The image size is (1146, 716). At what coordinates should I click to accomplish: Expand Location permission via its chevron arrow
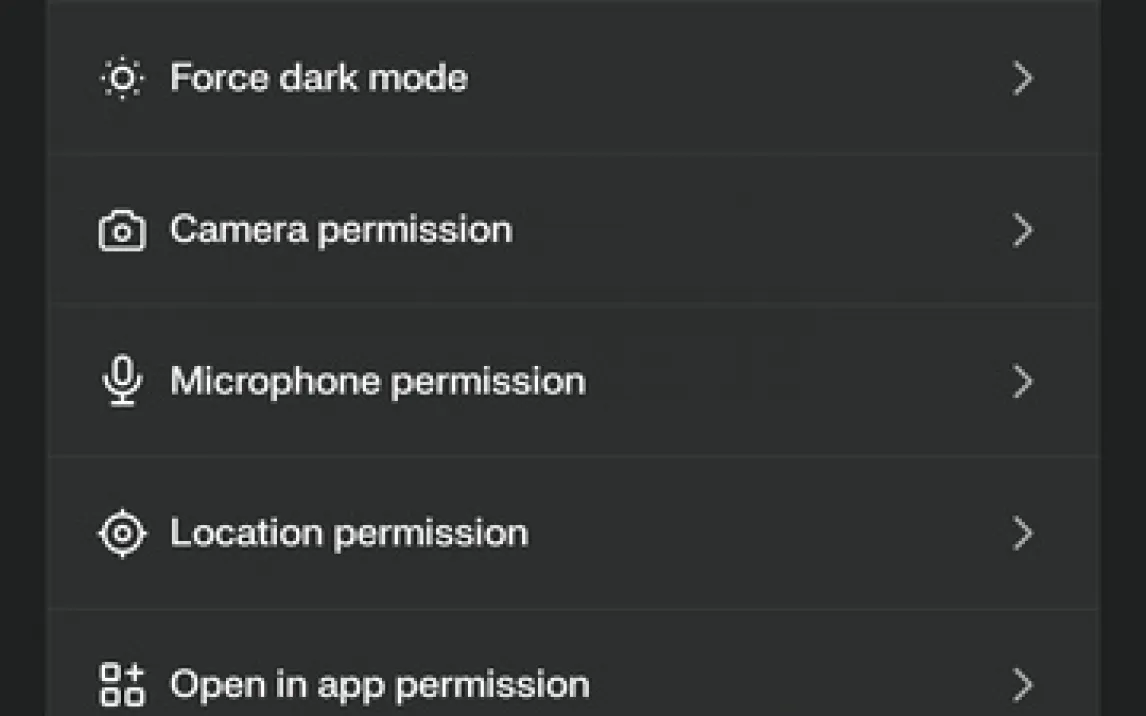1022,533
